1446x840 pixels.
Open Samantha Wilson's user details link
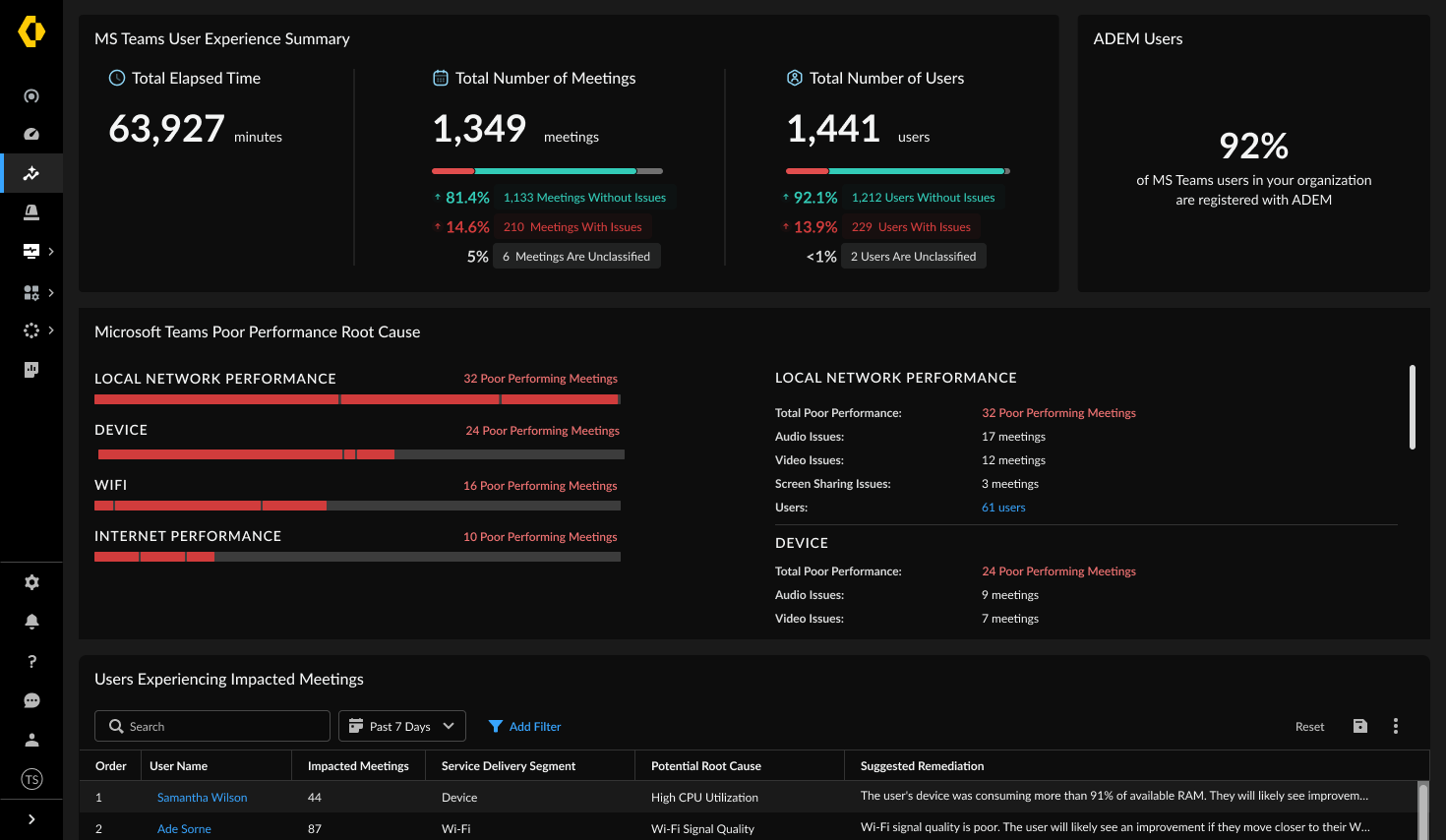202,797
